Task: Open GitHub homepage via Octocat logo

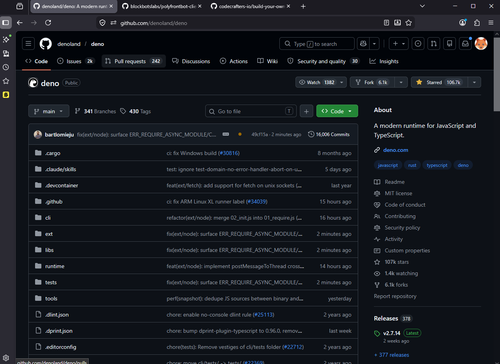Action: click(x=46, y=44)
